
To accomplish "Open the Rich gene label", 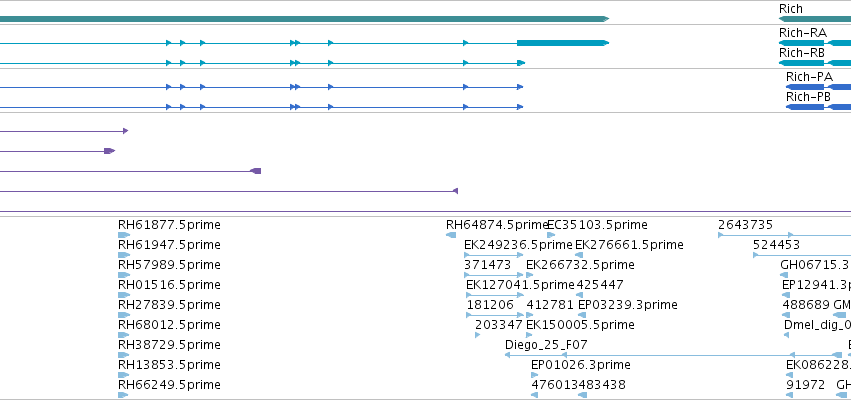I will coord(790,9).
